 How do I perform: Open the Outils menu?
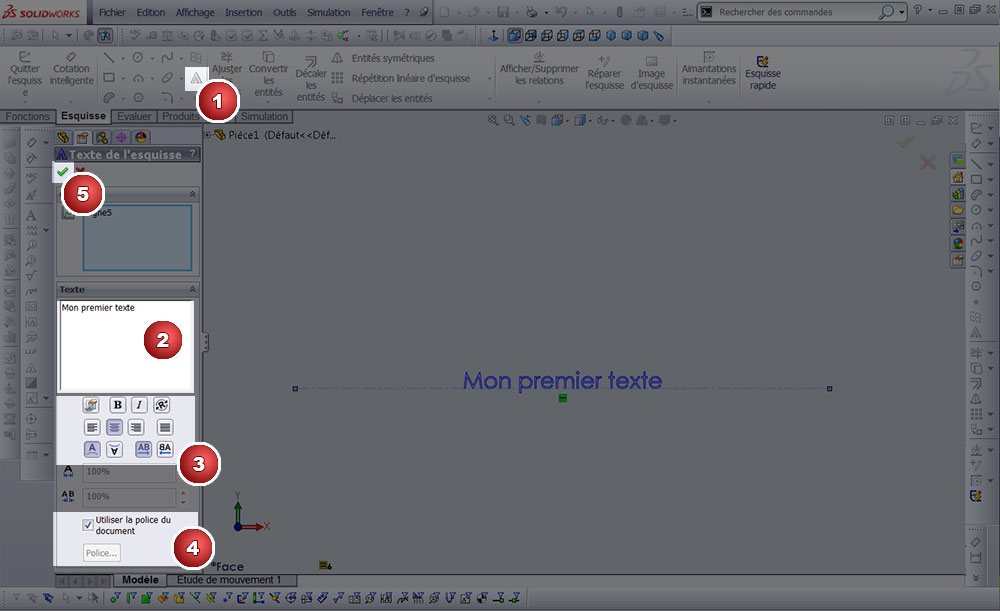285,12
